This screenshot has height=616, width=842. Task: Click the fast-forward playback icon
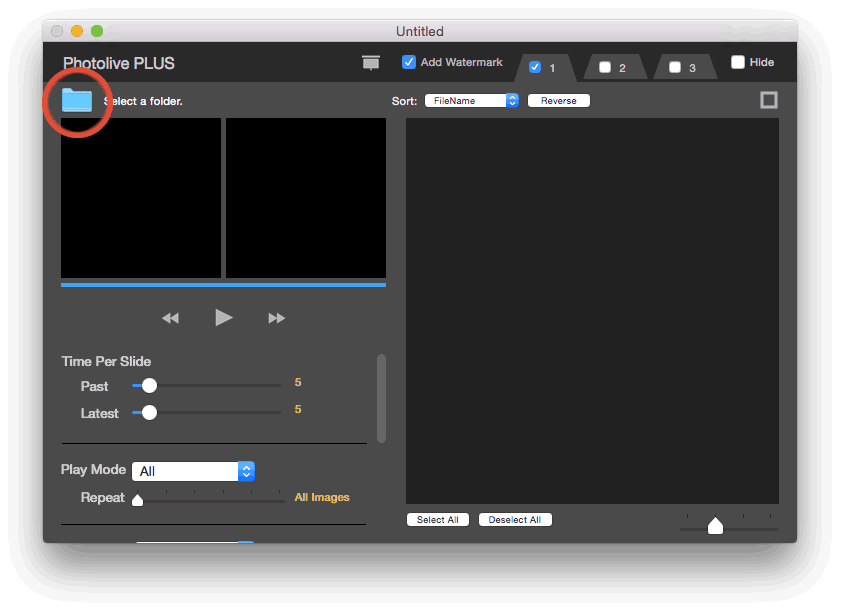coord(277,318)
